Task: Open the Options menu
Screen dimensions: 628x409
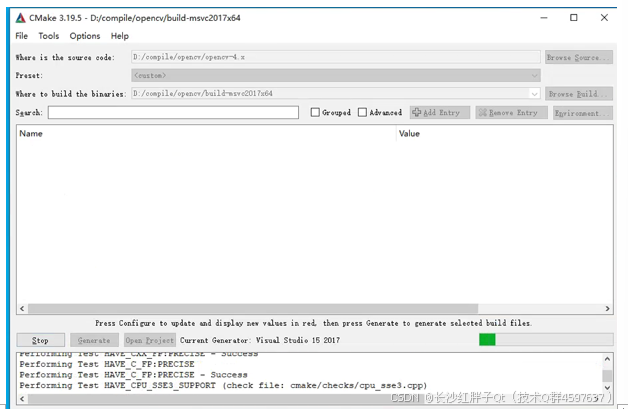Action: pyautogui.click(x=85, y=36)
